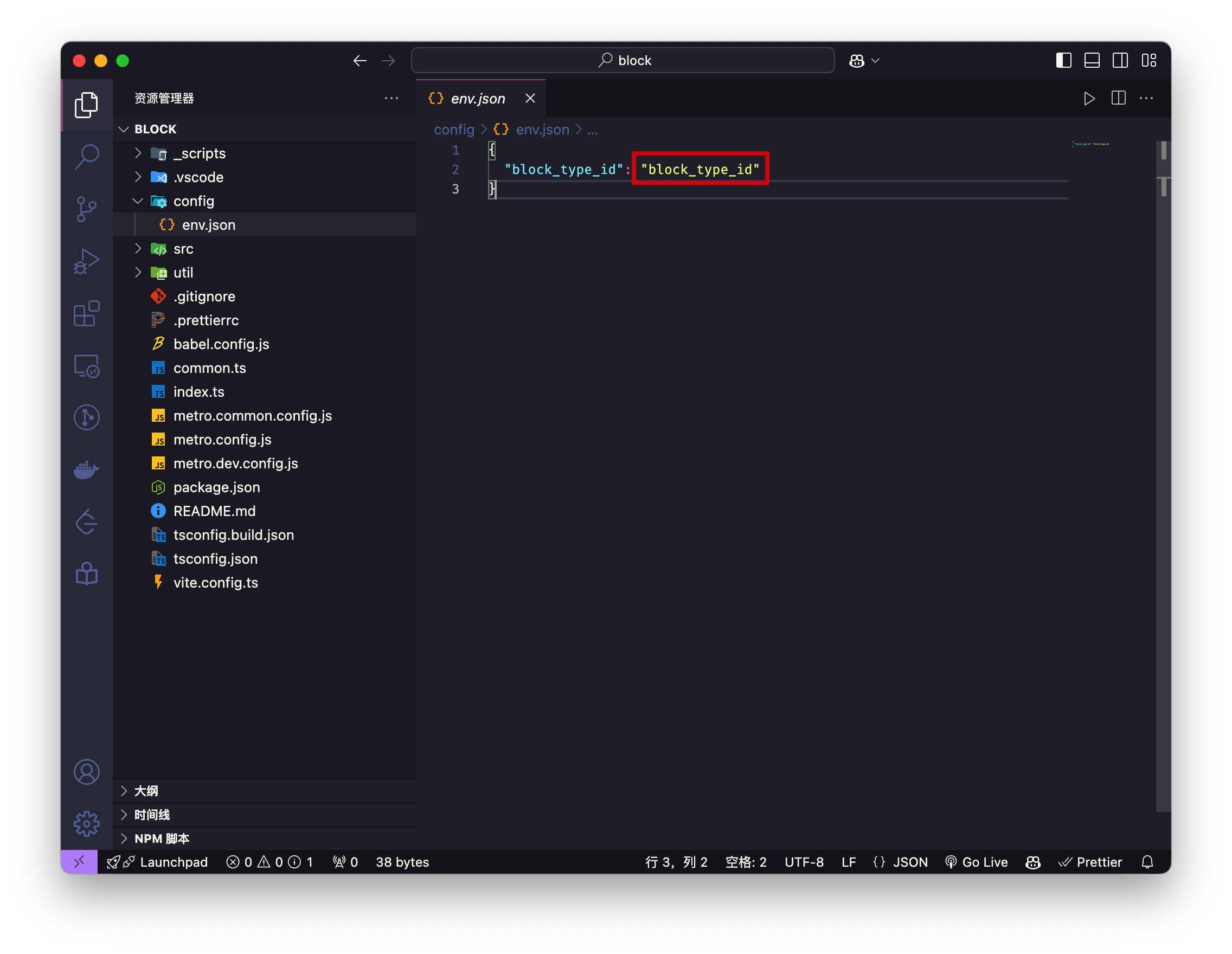
Task: Toggle the primary sidebar visibility
Action: click(1063, 60)
